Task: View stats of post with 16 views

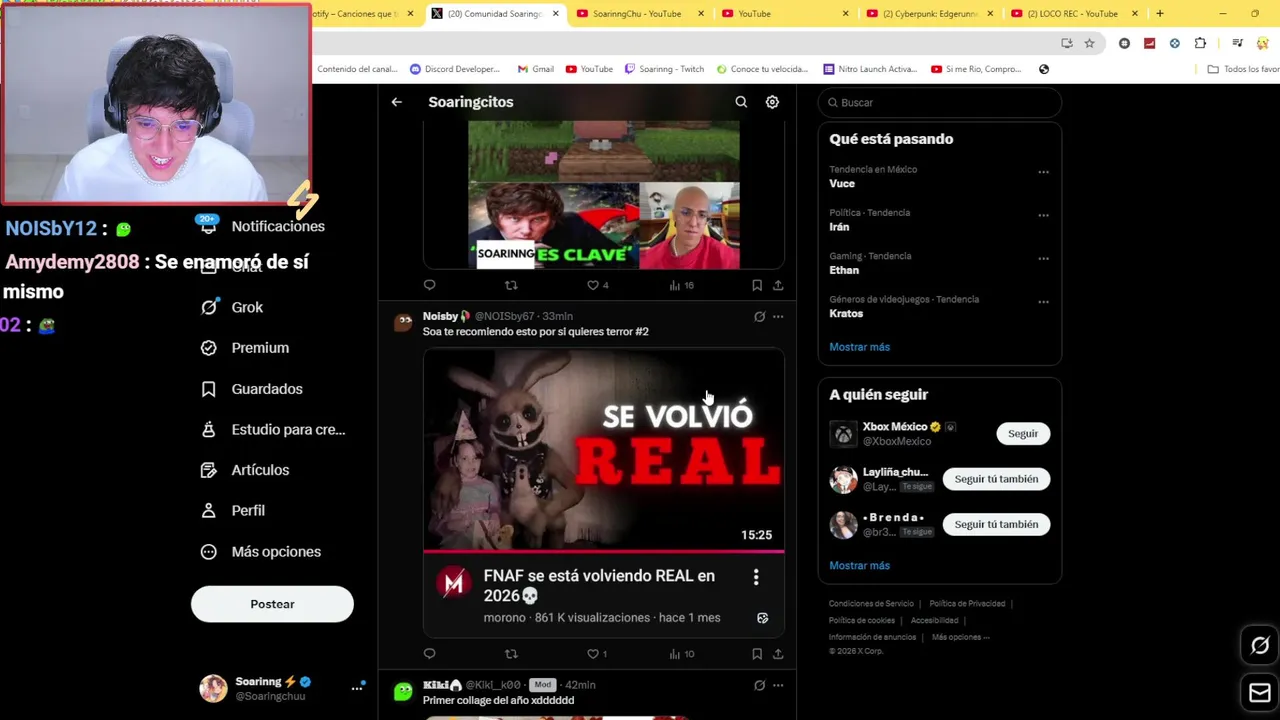Action: (x=682, y=285)
